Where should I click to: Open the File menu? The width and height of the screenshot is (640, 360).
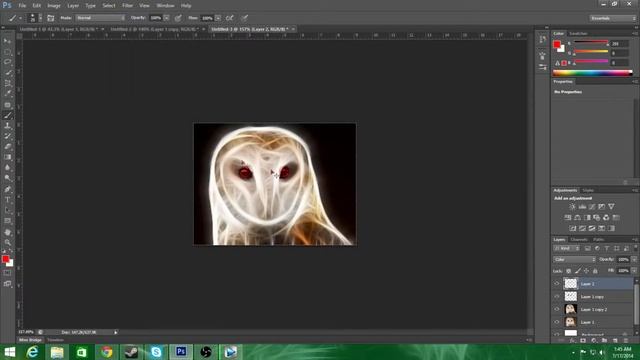pos(22,6)
